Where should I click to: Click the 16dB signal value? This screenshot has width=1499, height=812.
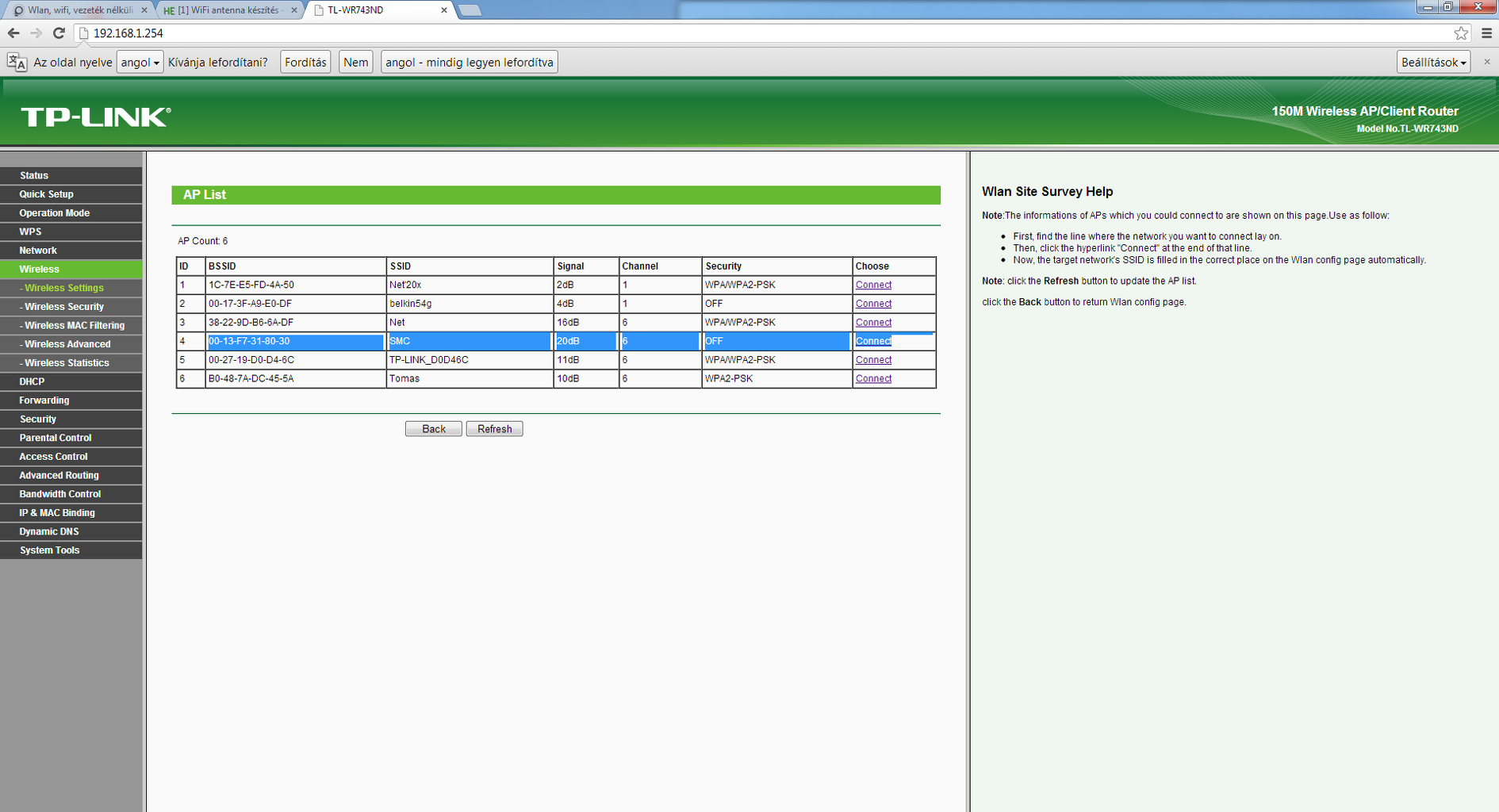(568, 323)
